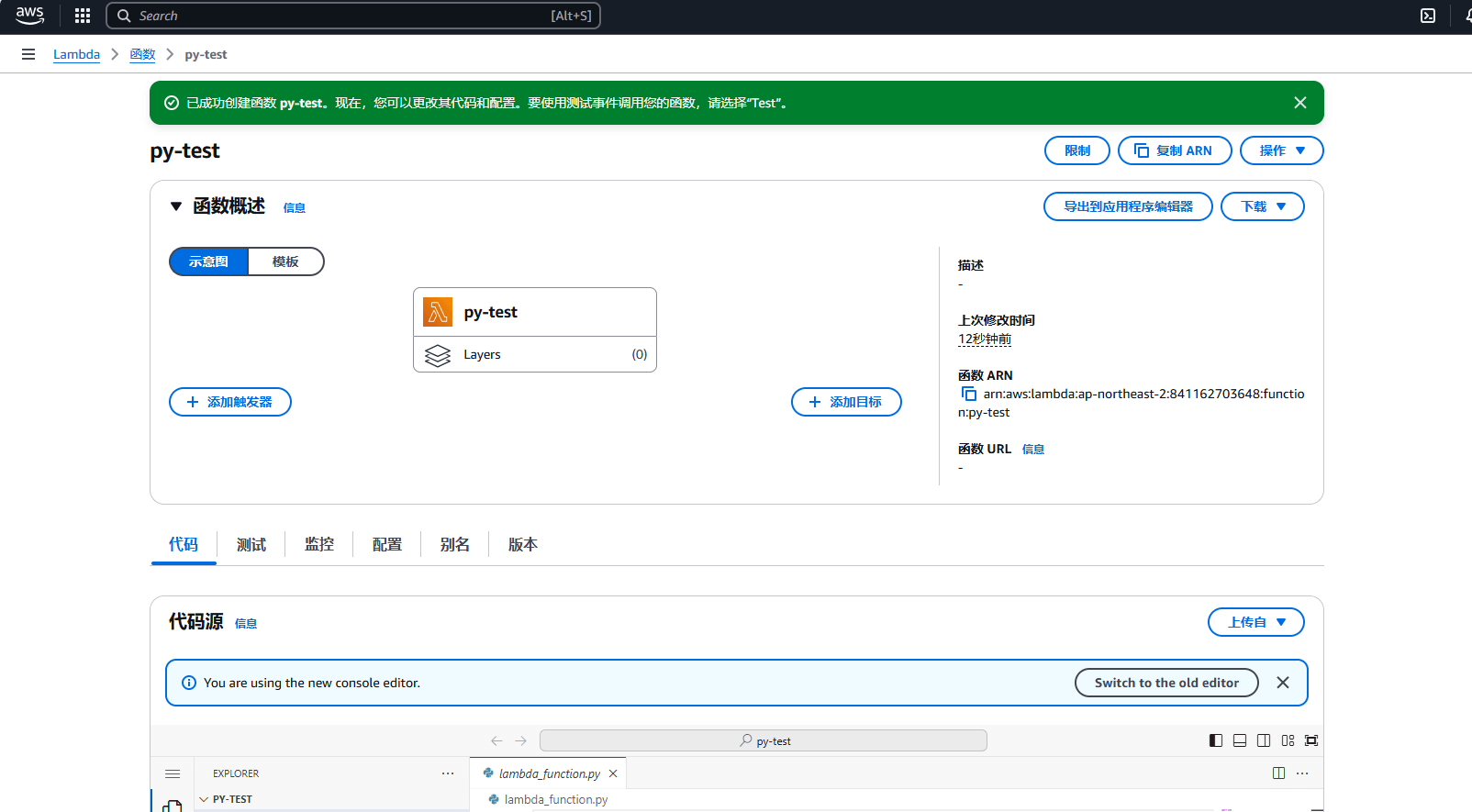This screenshot has width=1472, height=812.
Task: Click the Layers (0) count
Action: [x=640, y=354]
